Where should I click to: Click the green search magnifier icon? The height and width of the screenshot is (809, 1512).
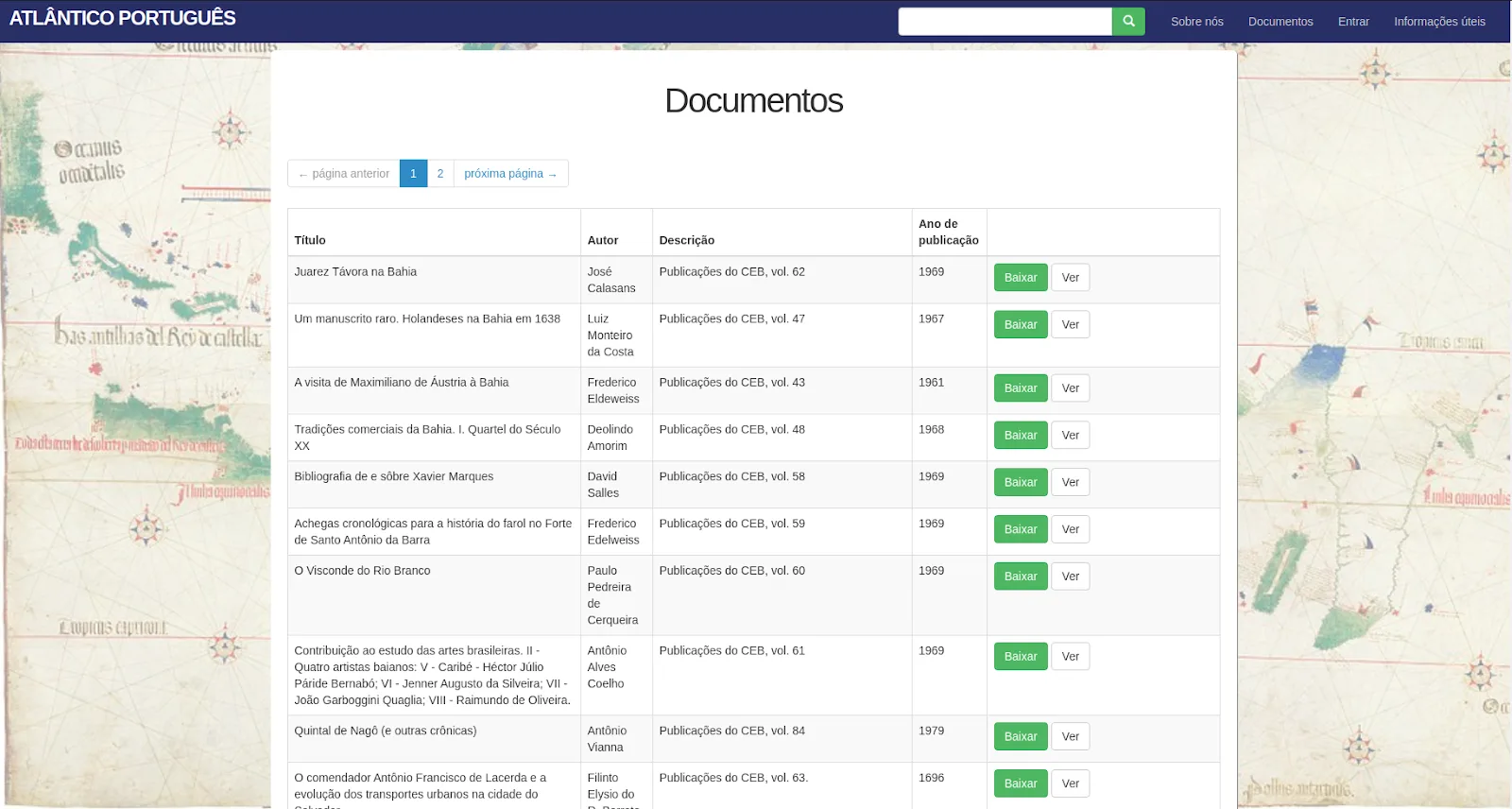pos(1128,21)
